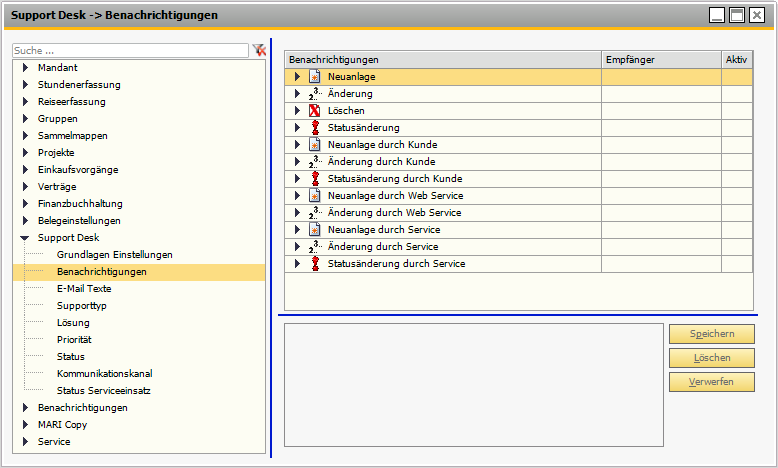This screenshot has height=468, width=778.
Task: Click the Änderung durch Web Service icon
Action: (x=315, y=212)
